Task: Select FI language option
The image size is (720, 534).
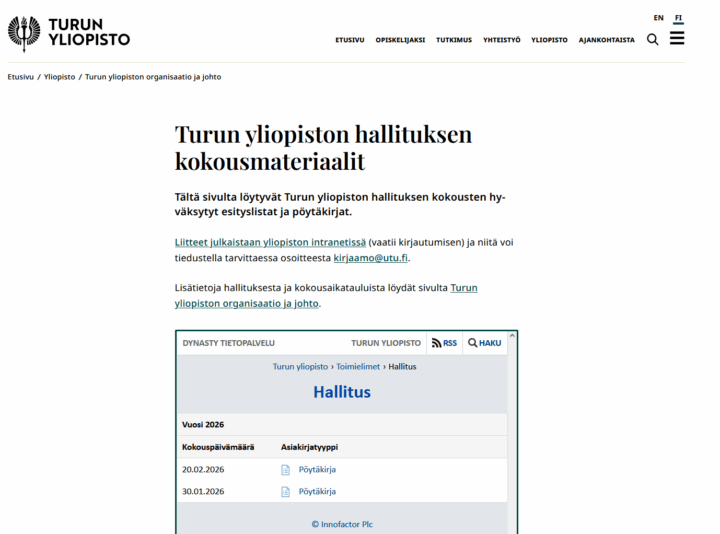Action: click(678, 18)
